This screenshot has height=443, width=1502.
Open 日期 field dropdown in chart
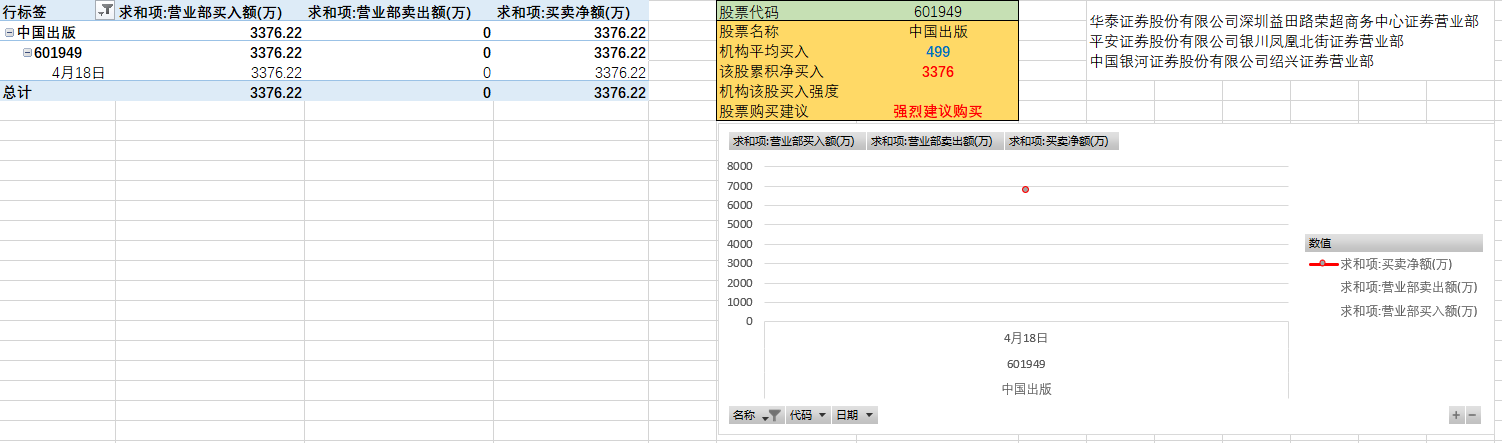[855, 415]
